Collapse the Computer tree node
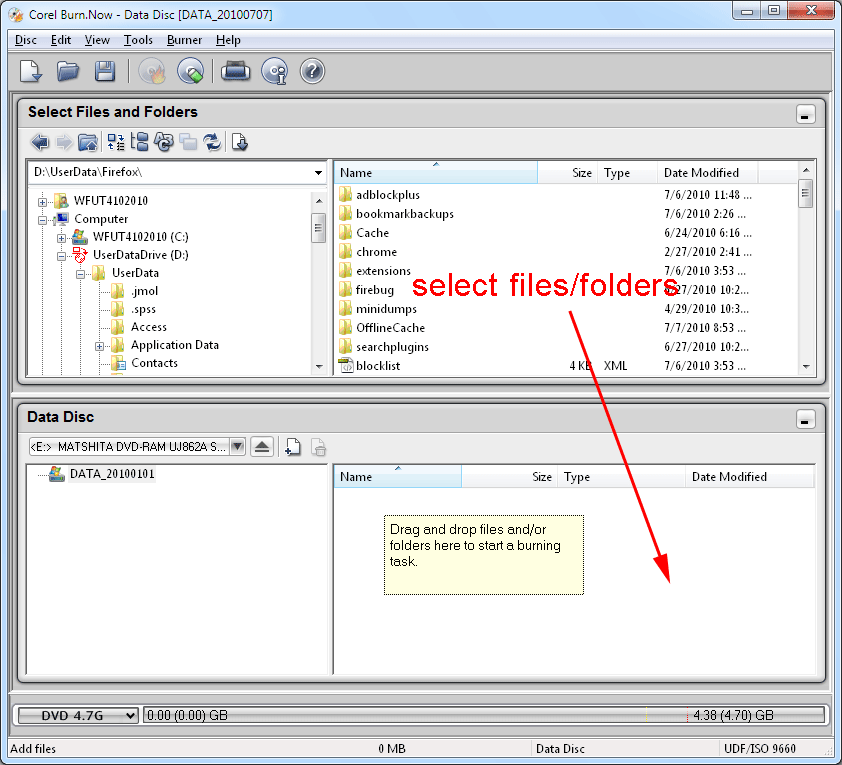The width and height of the screenshot is (842, 765). (x=42, y=220)
